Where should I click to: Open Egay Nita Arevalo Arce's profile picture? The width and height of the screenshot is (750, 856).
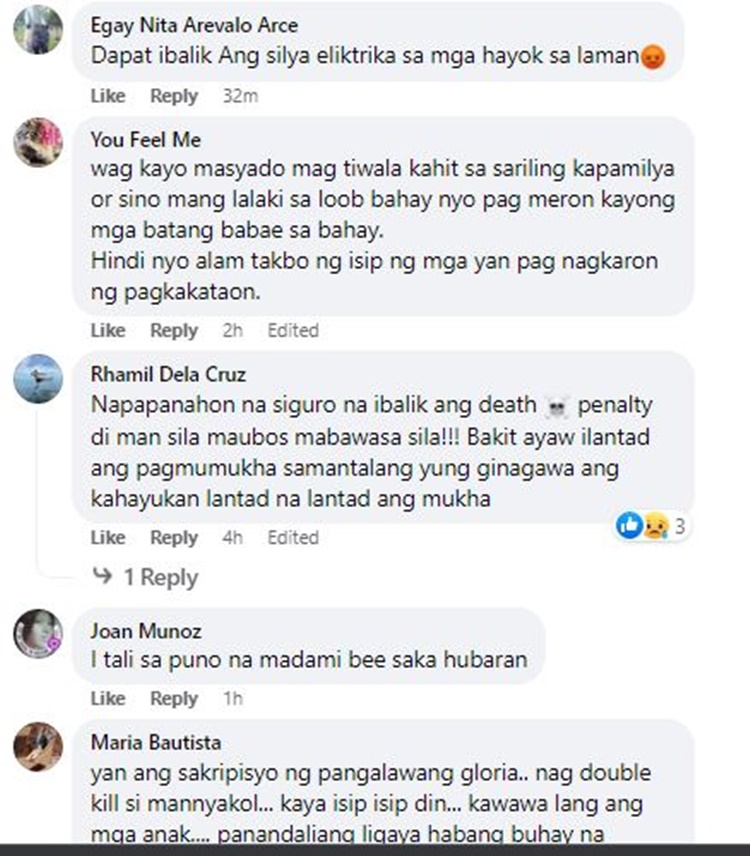click(x=38, y=29)
